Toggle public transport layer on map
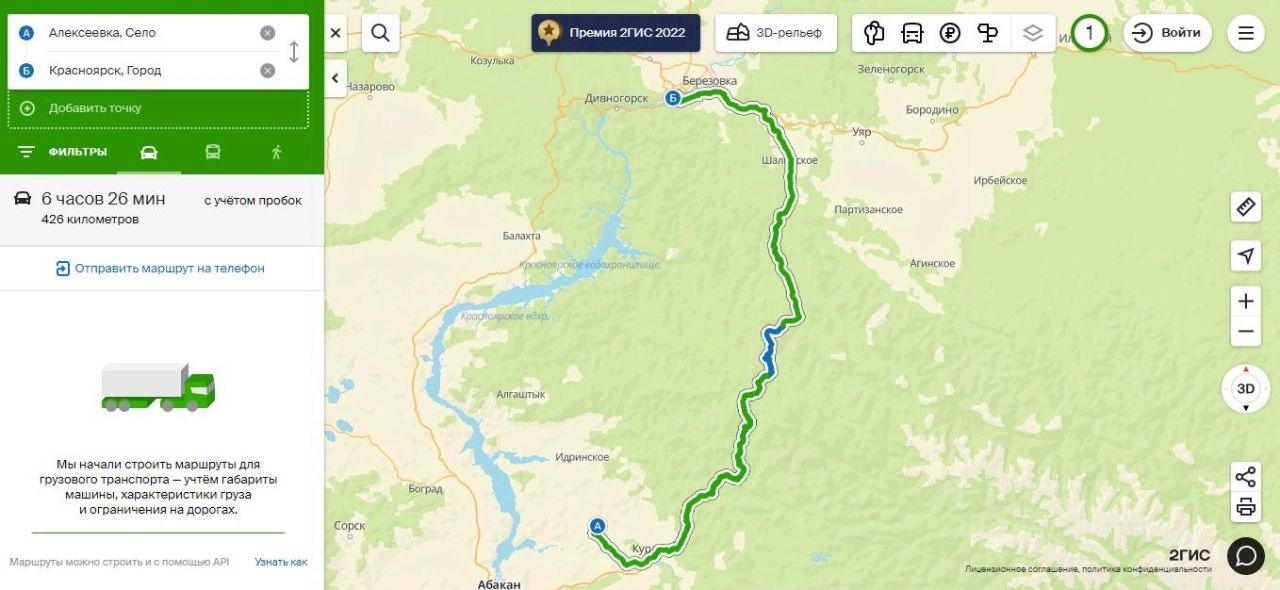The height and width of the screenshot is (590, 1280). coord(912,33)
